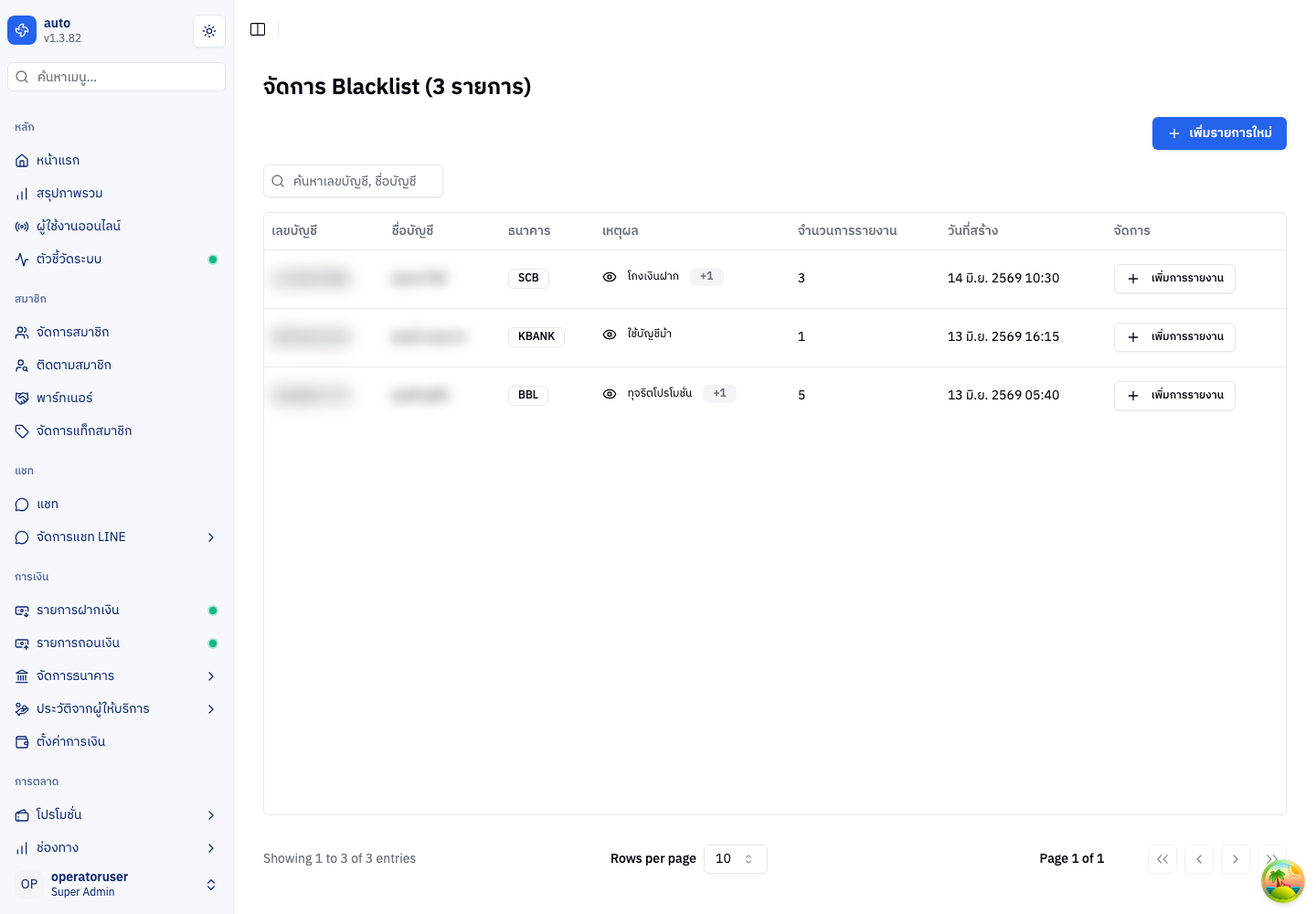
Task: Click date 13 มิ.ย. 2569 05:40
Action: coord(1003,395)
